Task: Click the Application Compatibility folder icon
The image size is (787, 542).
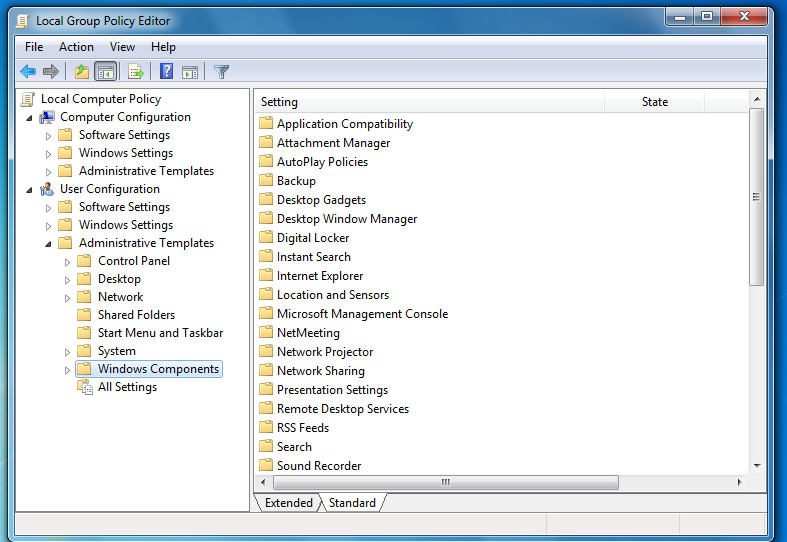Action: [x=266, y=123]
